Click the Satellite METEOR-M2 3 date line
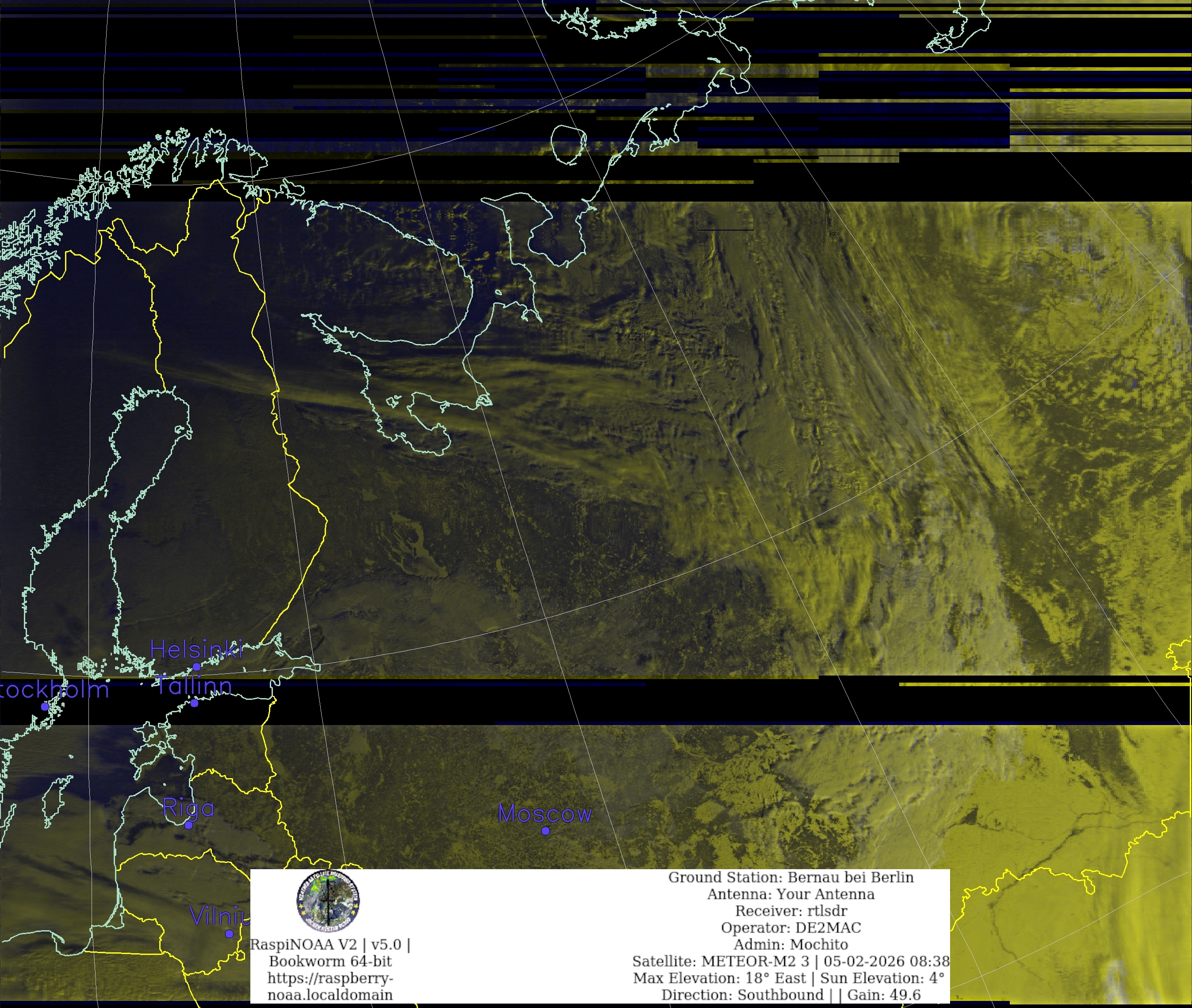 pyautogui.click(x=791, y=961)
